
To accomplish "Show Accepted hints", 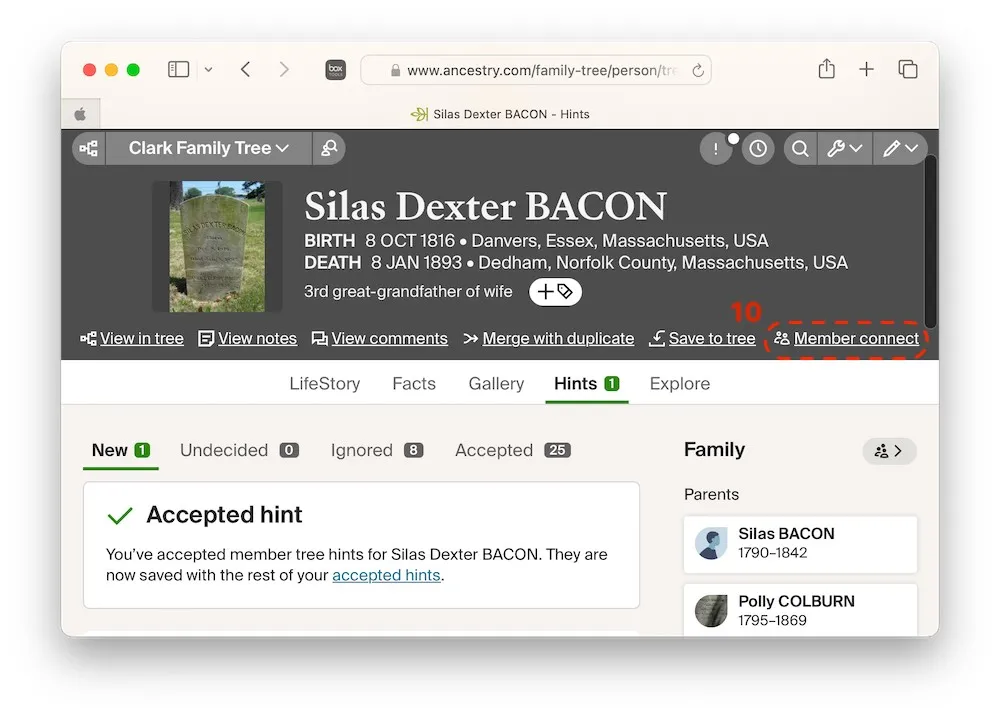I will click(x=513, y=451).
